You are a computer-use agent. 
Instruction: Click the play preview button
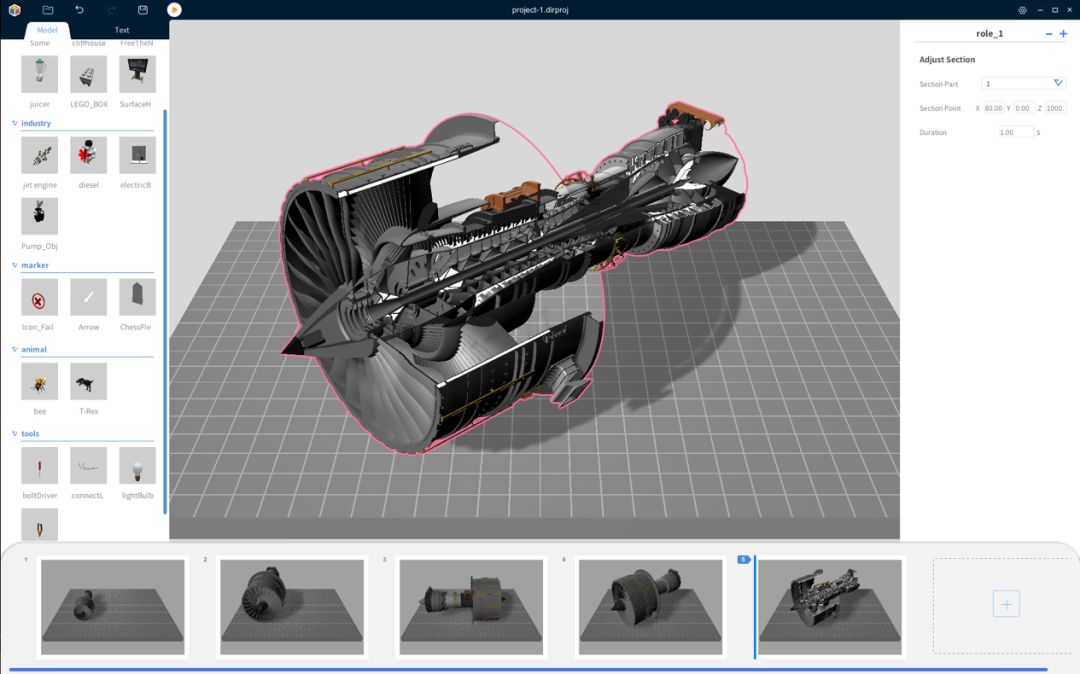[174, 10]
